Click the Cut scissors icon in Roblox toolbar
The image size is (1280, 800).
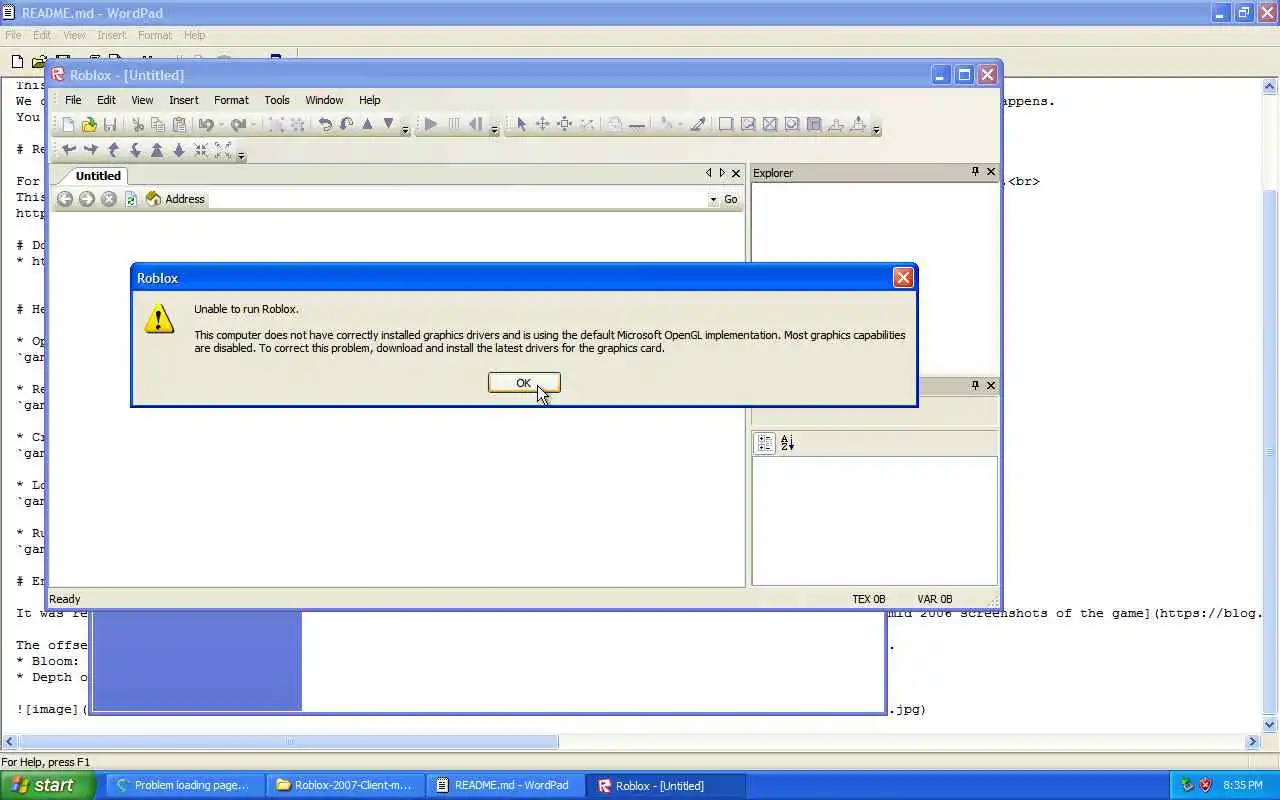pos(138,125)
